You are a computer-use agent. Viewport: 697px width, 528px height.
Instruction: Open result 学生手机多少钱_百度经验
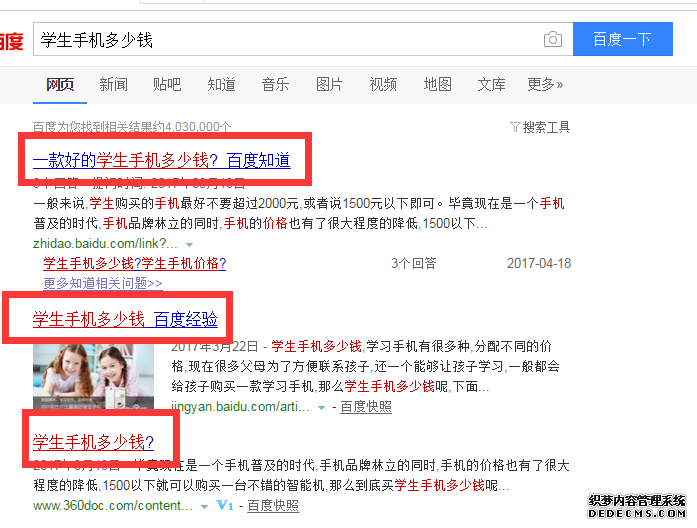point(125,320)
